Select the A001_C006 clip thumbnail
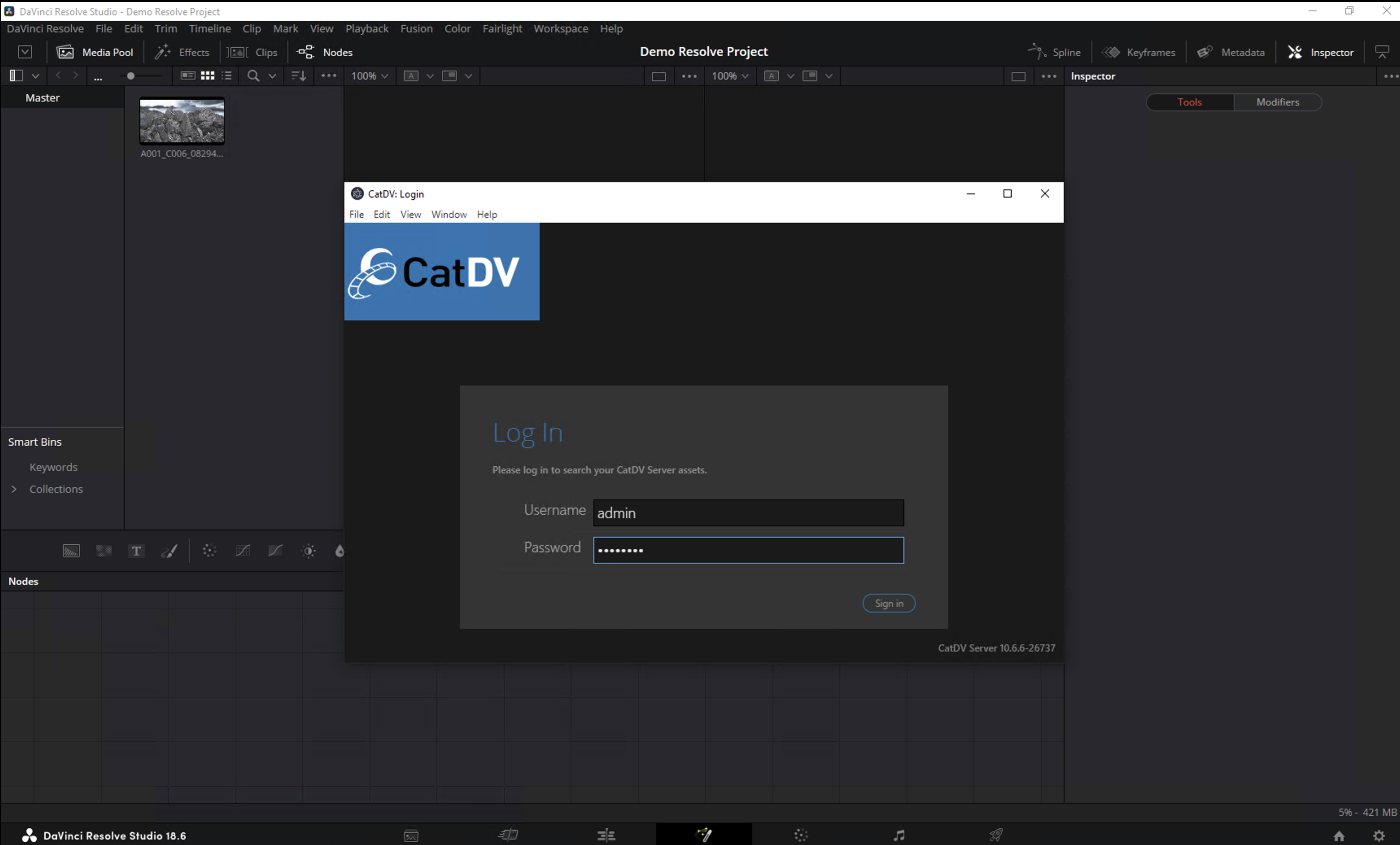This screenshot has height=845, width=1400. click(182, 121)
